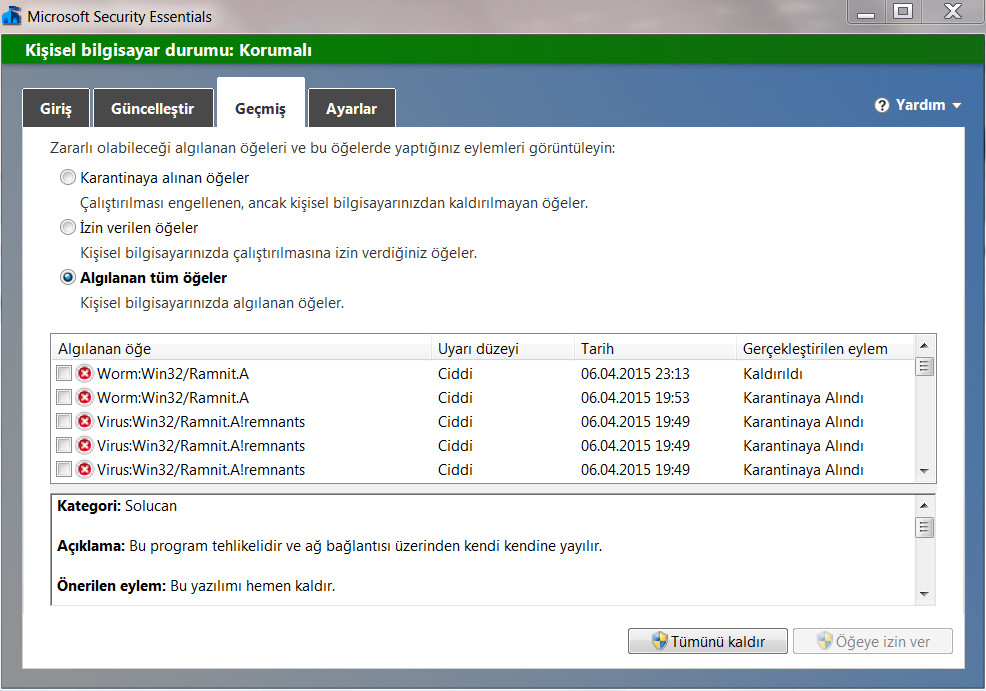Switch to the Ayarlar tab
986x691 pixels.
point(352,108)
